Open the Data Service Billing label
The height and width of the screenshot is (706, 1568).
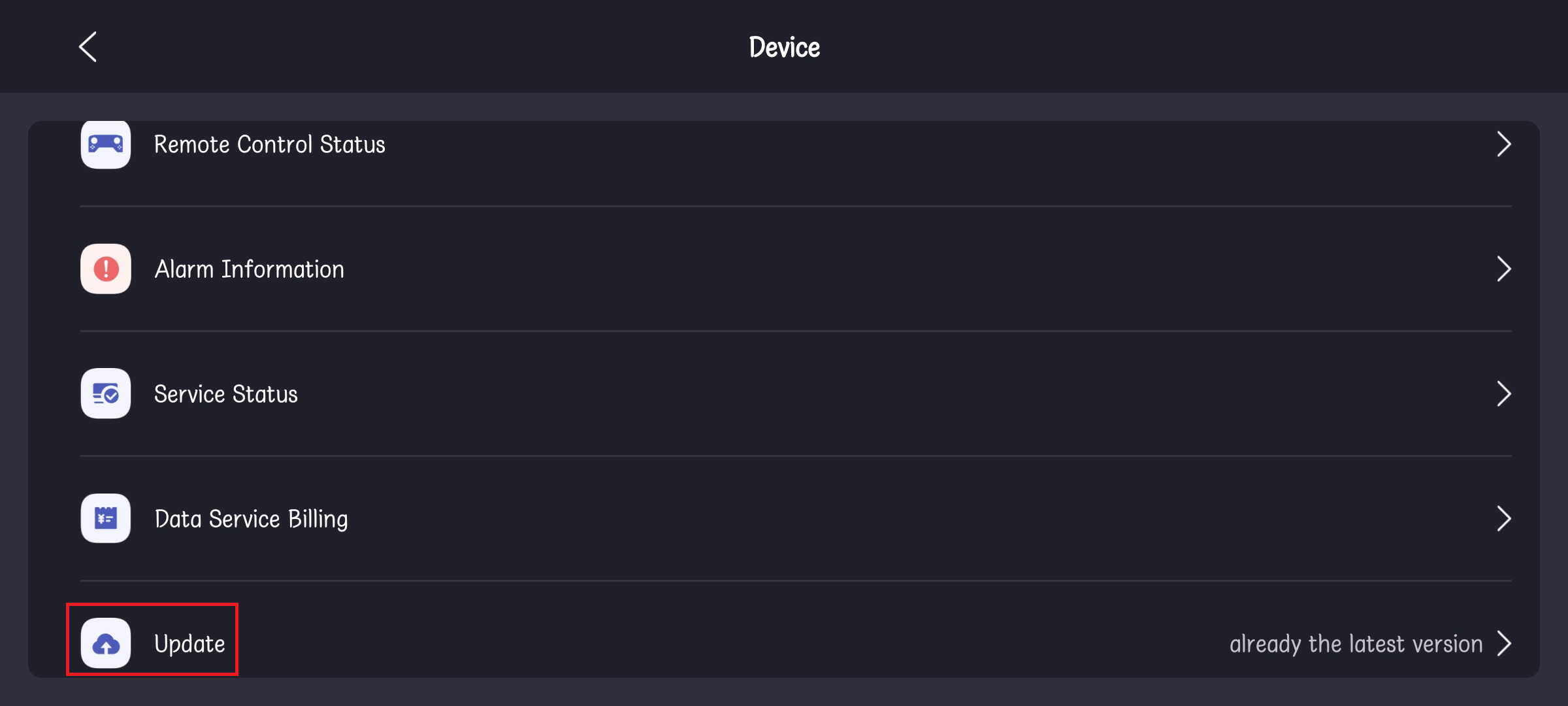pyautogui.click(x=251, y=519)
